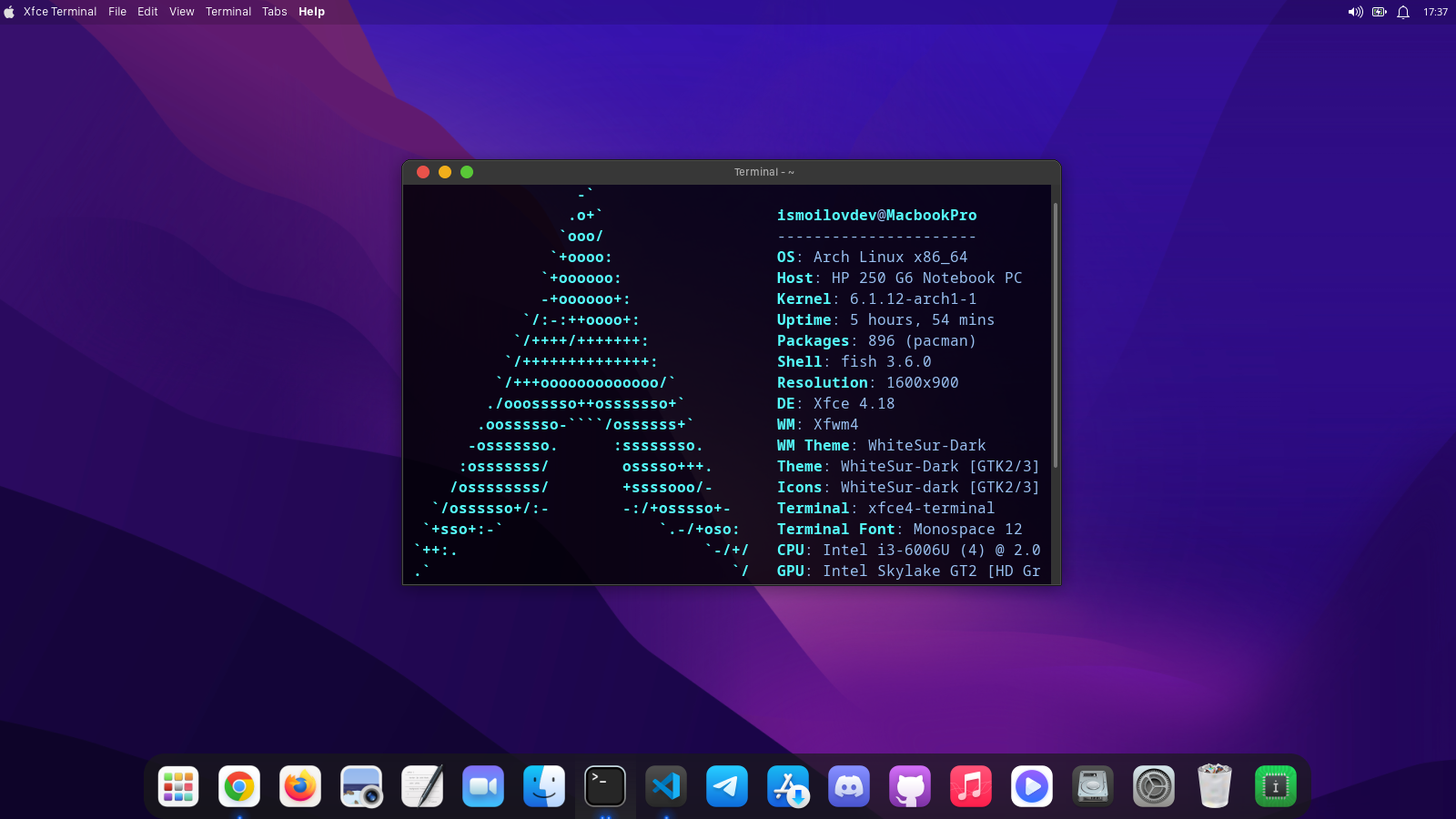Open the Help menu
This screenshot has width=1456, height=819.
point(311,12)
